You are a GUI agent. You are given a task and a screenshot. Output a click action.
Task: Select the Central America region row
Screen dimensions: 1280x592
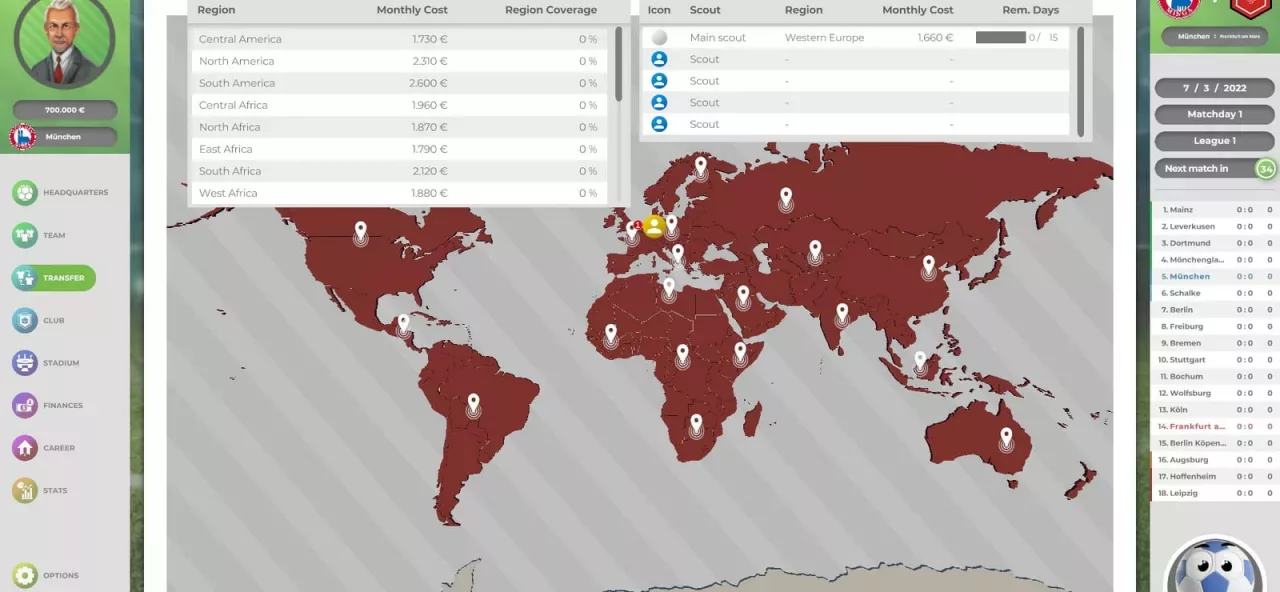399,39
